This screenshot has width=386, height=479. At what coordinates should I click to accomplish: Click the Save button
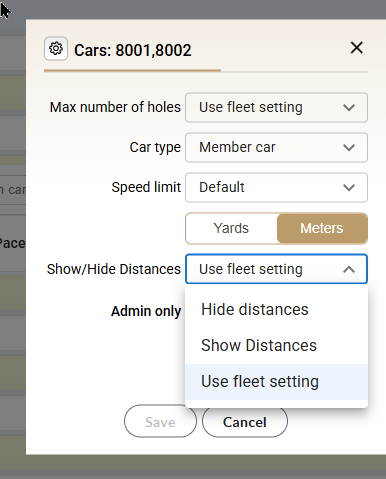pyautogui.click(x=160, y=422)
